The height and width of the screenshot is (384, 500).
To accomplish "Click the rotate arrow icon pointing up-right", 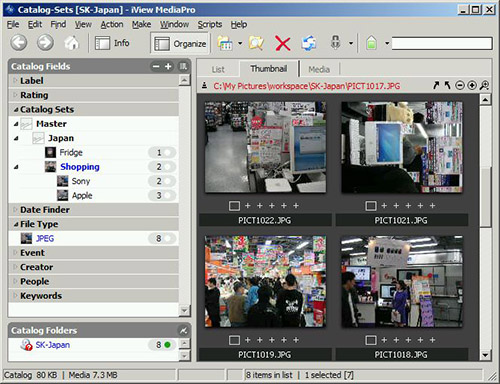I will click(436, 86).
